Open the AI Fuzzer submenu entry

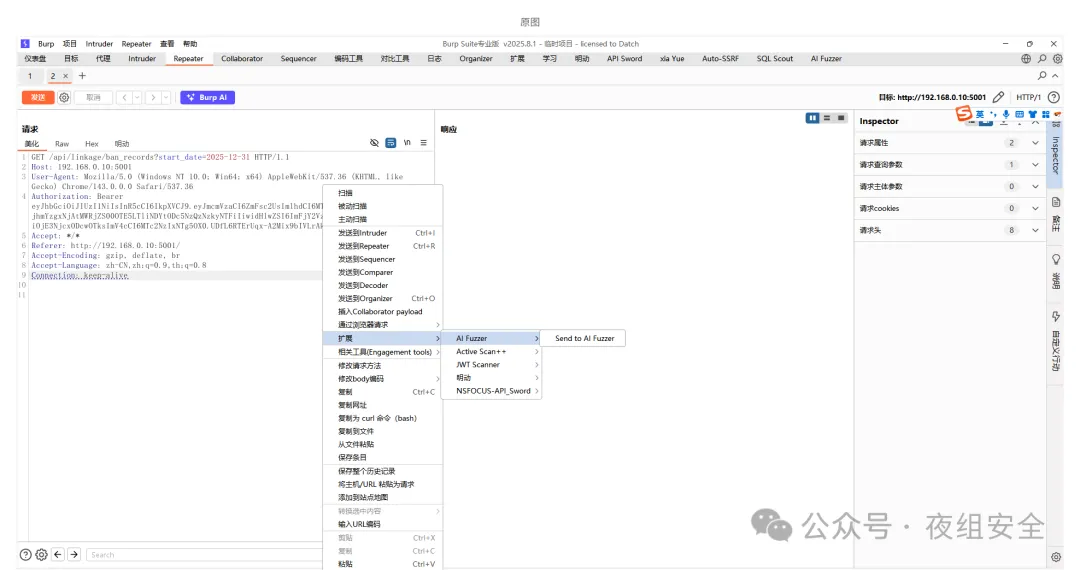491,339
